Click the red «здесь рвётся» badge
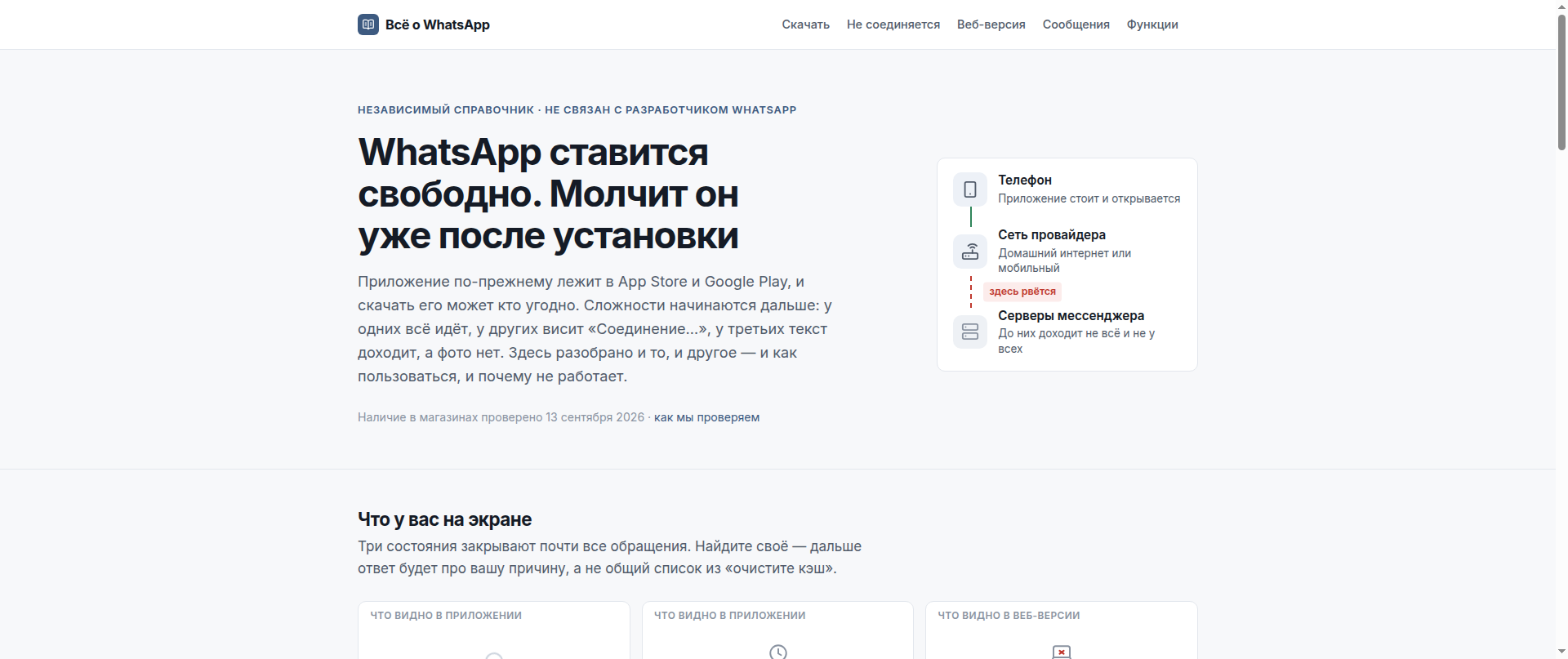This screenshot has height=659, width=1568. [1022, 292]
